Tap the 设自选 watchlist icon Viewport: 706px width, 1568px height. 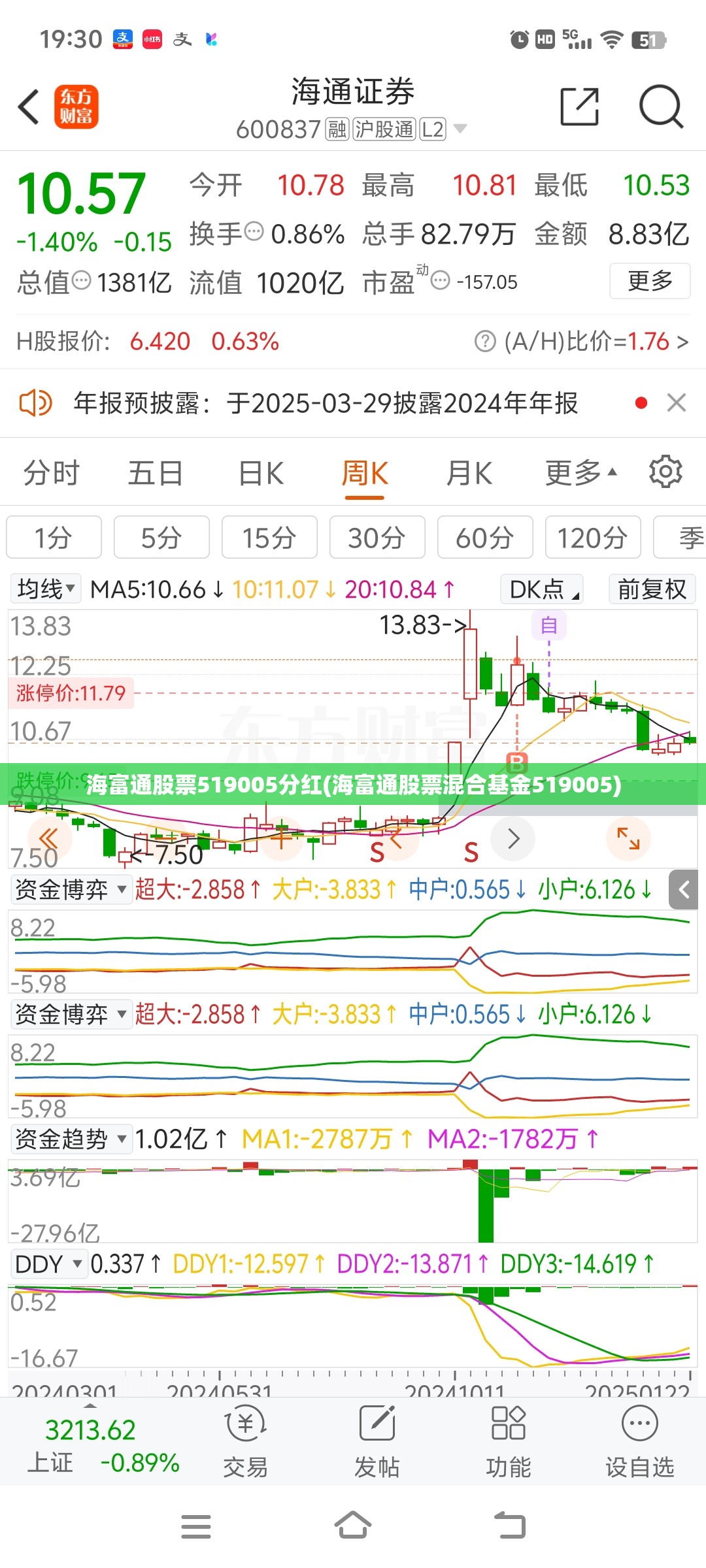pos(639,1441)
